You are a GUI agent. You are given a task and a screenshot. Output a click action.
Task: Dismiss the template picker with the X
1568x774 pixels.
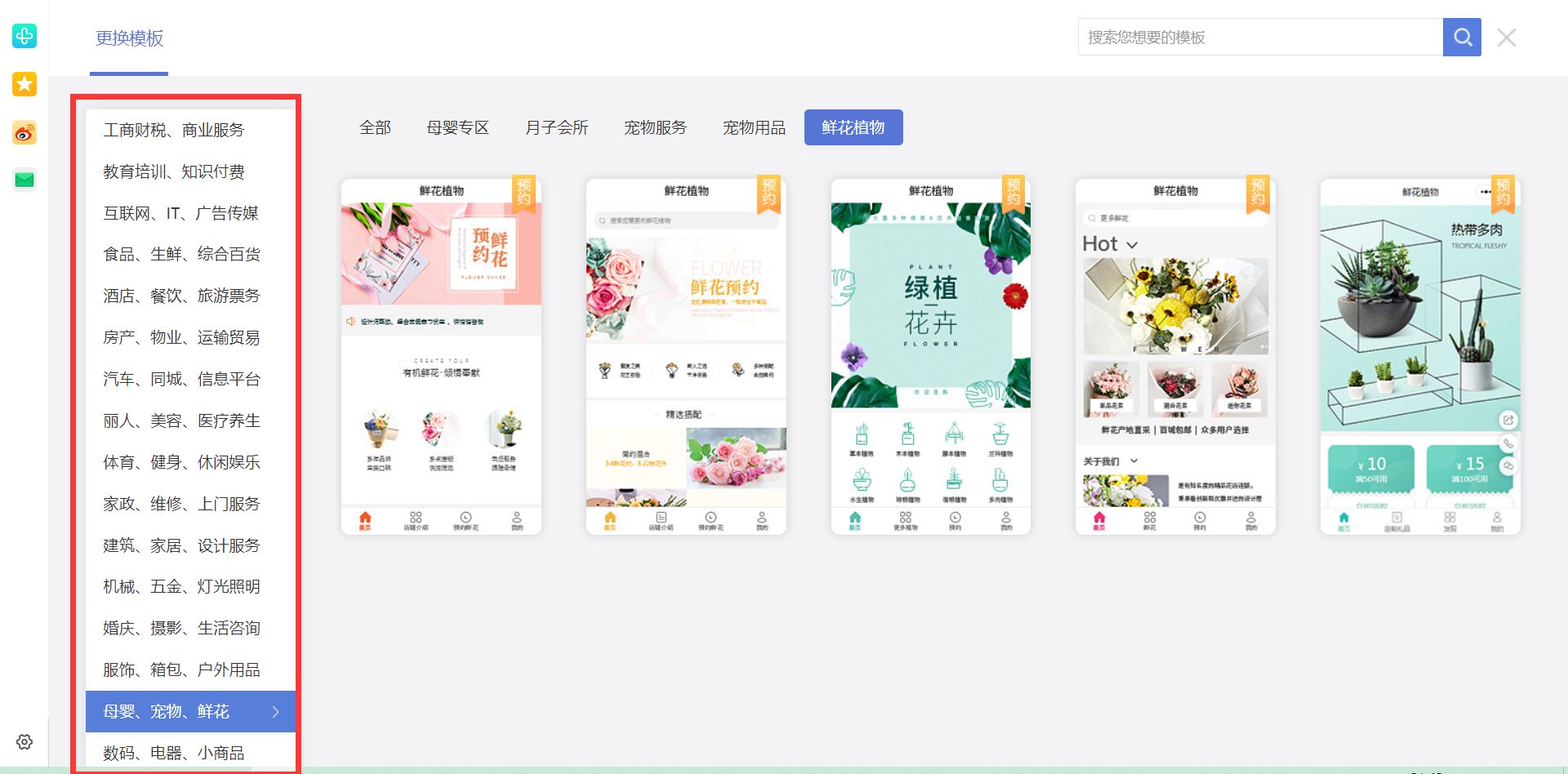coord(1506,38)
